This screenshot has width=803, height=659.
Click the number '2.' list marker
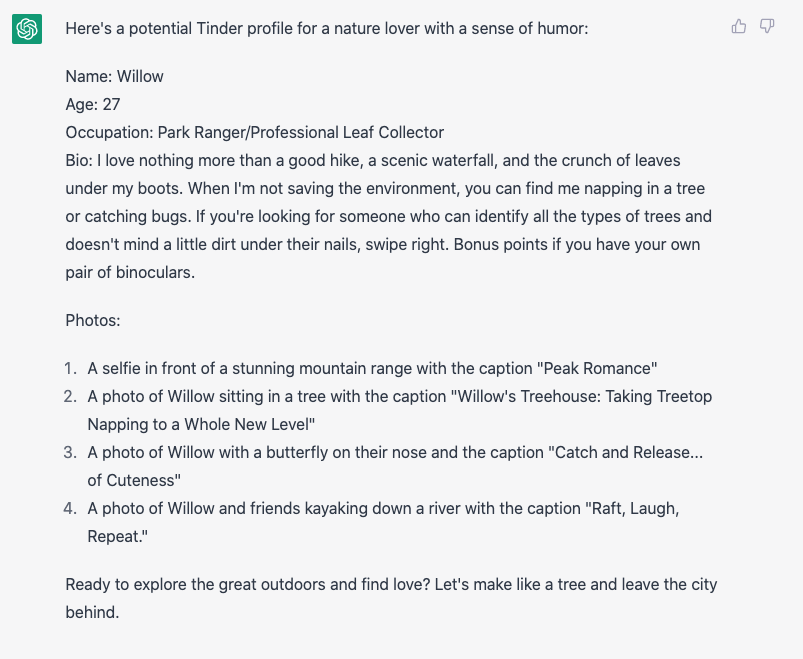click(70, 397)
